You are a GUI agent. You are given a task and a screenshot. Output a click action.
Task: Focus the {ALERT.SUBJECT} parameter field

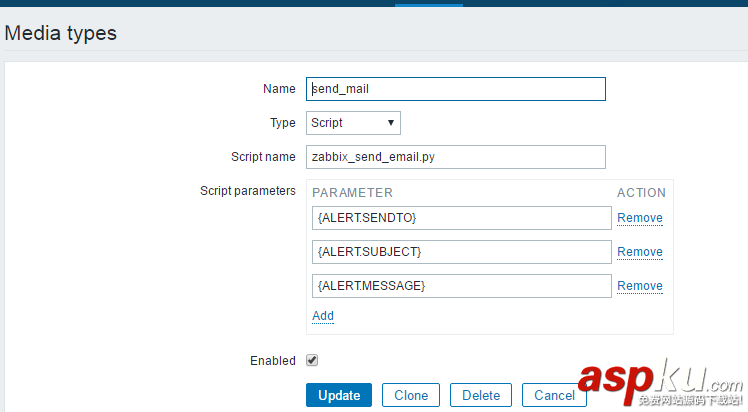coord(461,252)
